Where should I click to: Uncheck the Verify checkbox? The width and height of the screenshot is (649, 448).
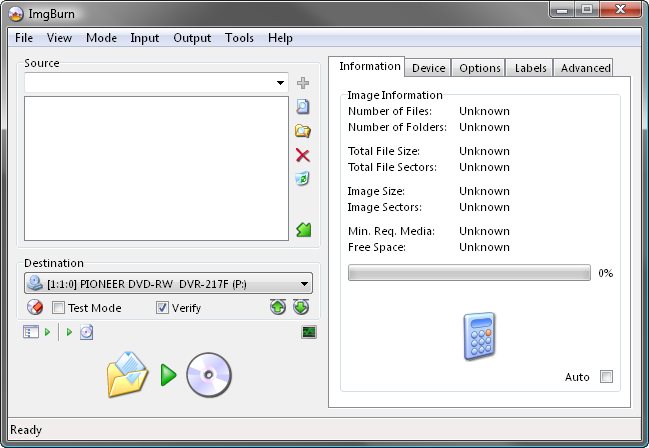click(x=162, y=308)
